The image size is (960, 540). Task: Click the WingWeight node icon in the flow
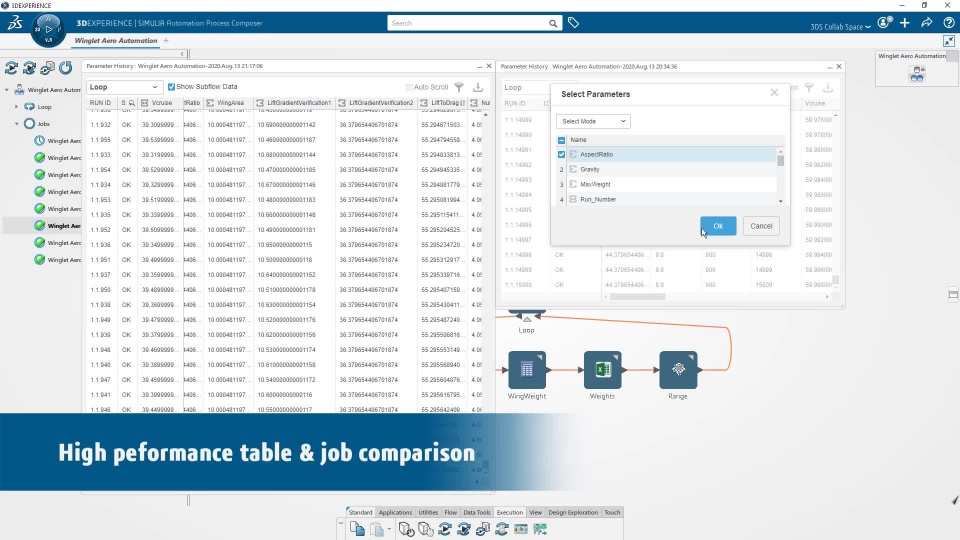tap(527, 369)
